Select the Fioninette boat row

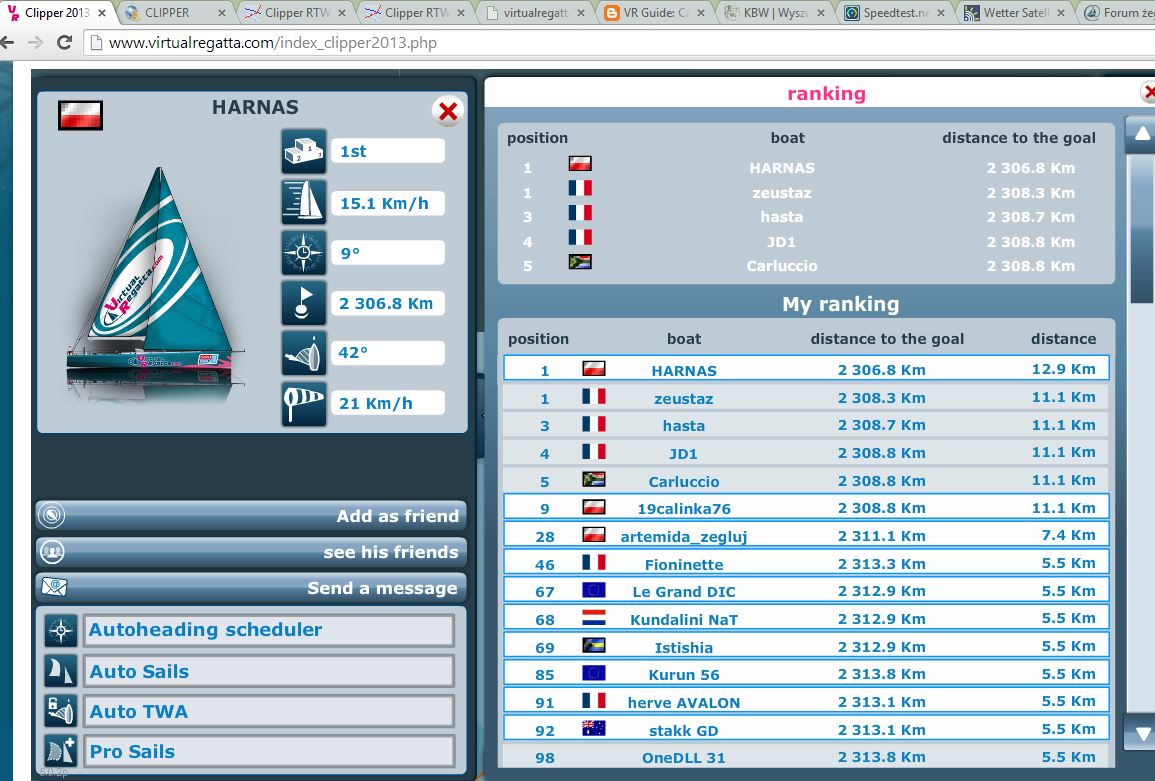[x=806, y=564]
